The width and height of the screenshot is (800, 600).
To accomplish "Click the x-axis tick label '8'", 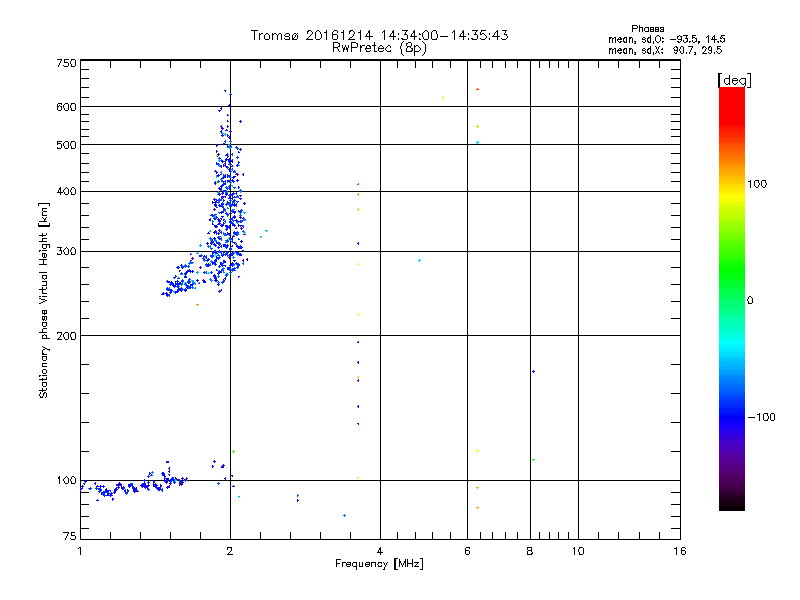I will pyautogui.click(x=530, y=551).
